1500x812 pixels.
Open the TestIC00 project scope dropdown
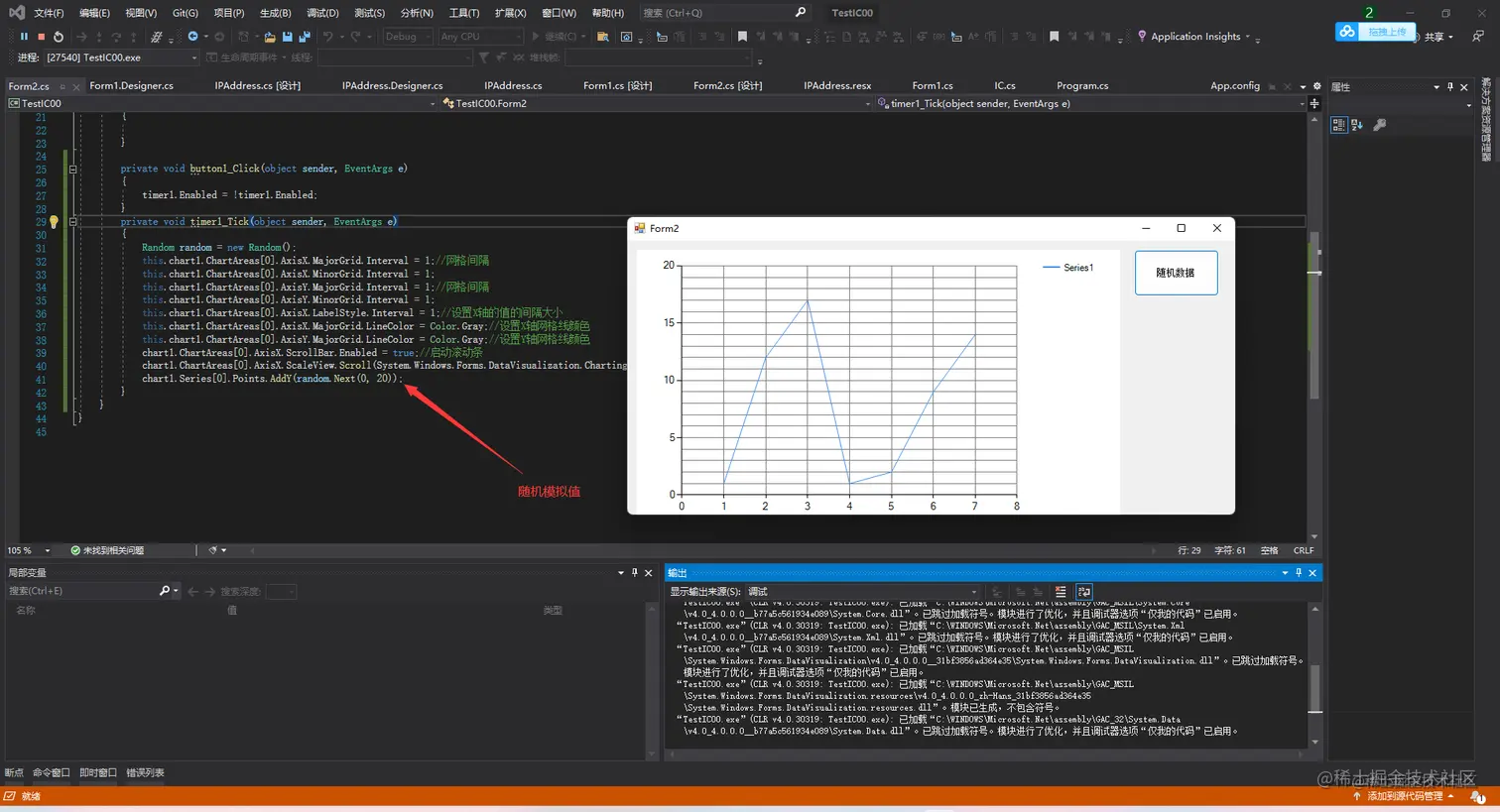222,103
